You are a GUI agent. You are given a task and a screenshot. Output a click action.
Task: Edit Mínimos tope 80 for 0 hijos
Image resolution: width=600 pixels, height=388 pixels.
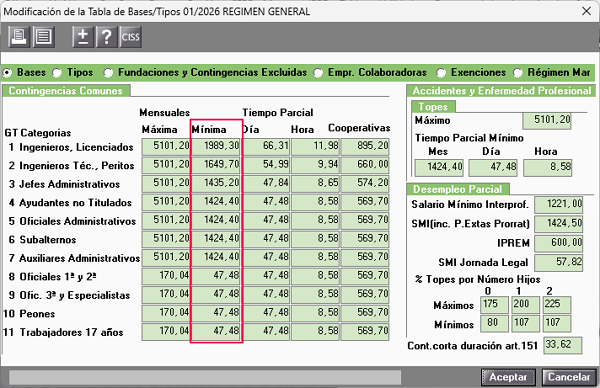[x=494, y=323]
